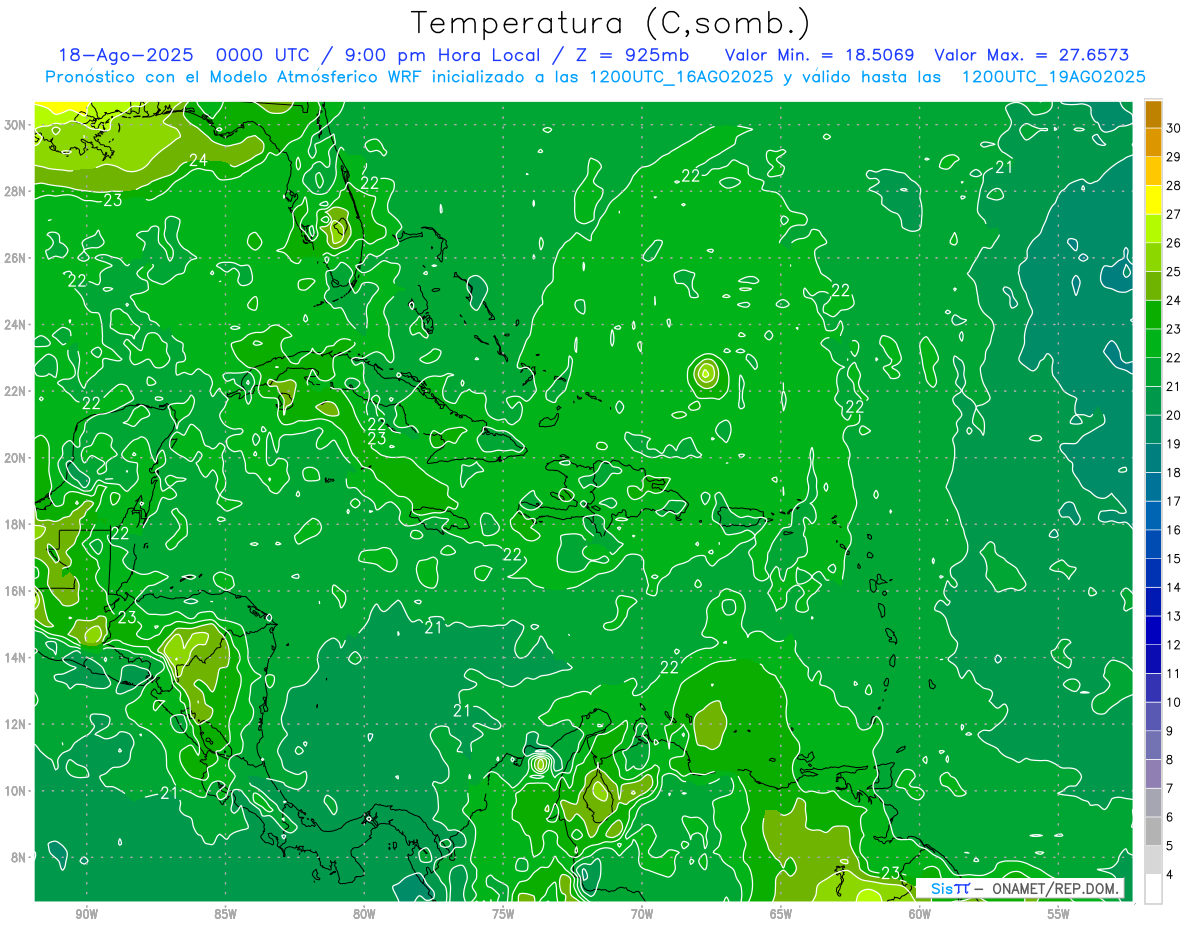Select valid-until time '1200UTC_19AGO2025'
This screenshot has width=1200, height=927.
click(1053, 77)
